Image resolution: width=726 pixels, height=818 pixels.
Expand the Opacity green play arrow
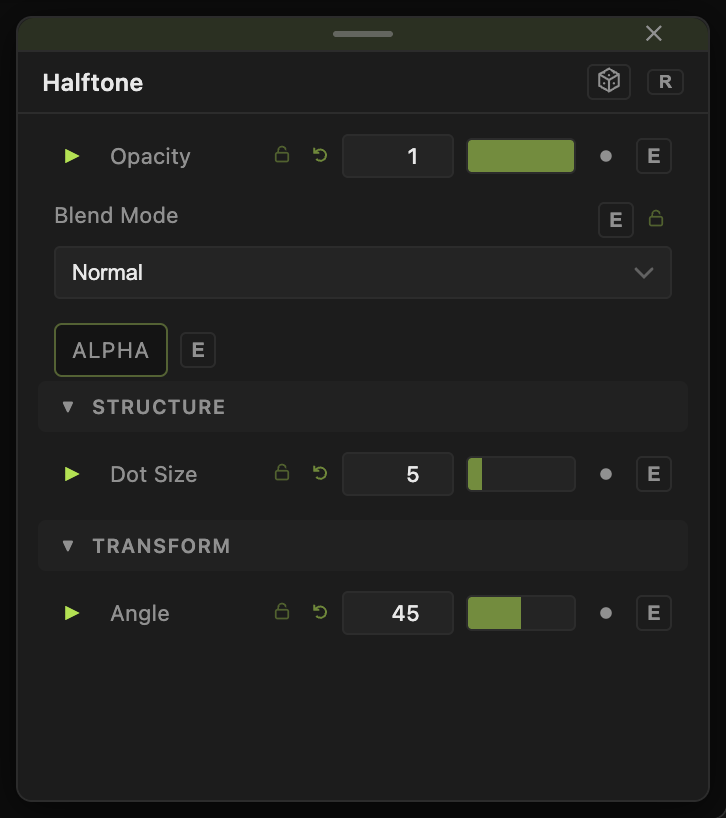coord(72,155)
